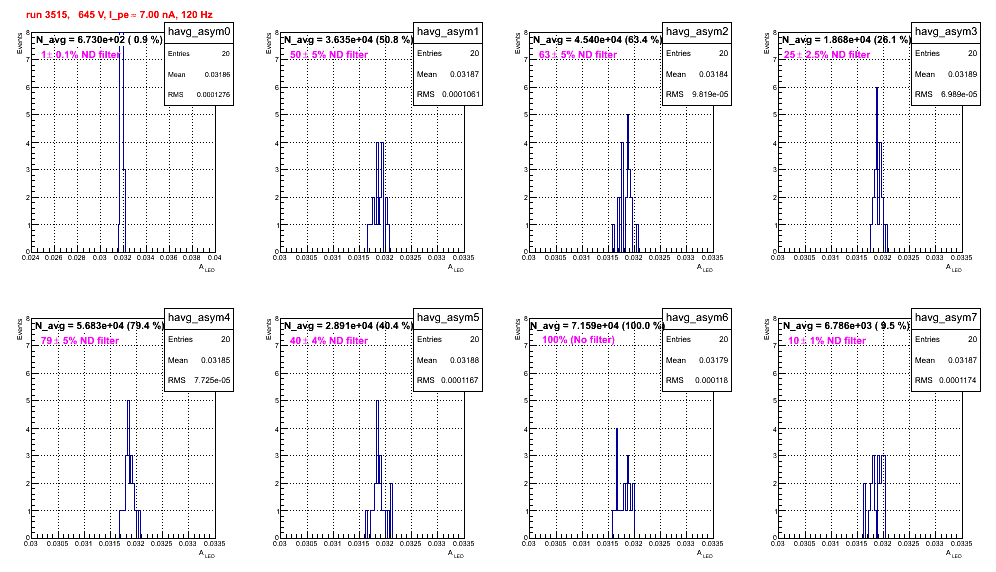This screenshot has height=572, width=996.
Task: Click the histogram peak in havg_asym6 plot
Action: [616, 469]
